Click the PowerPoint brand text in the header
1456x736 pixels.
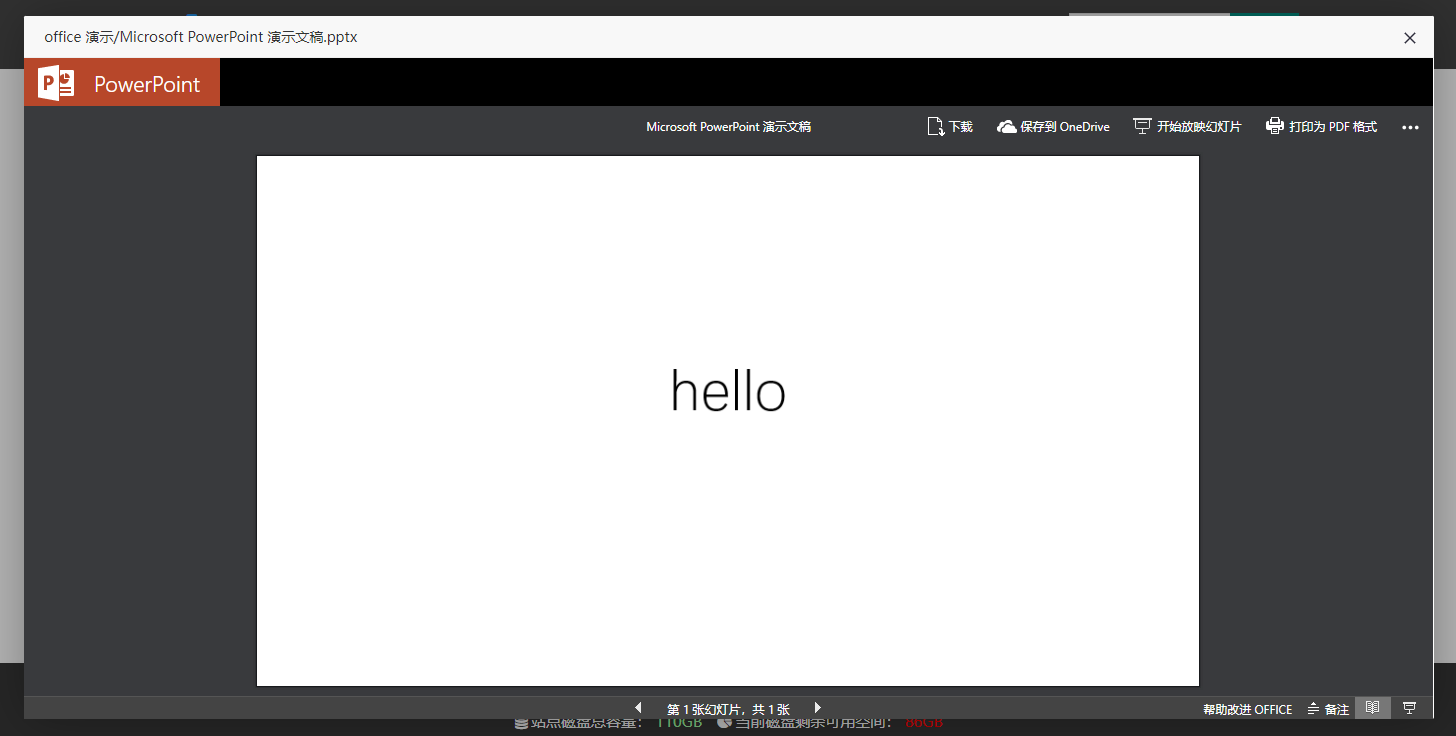tap(147, 85)
